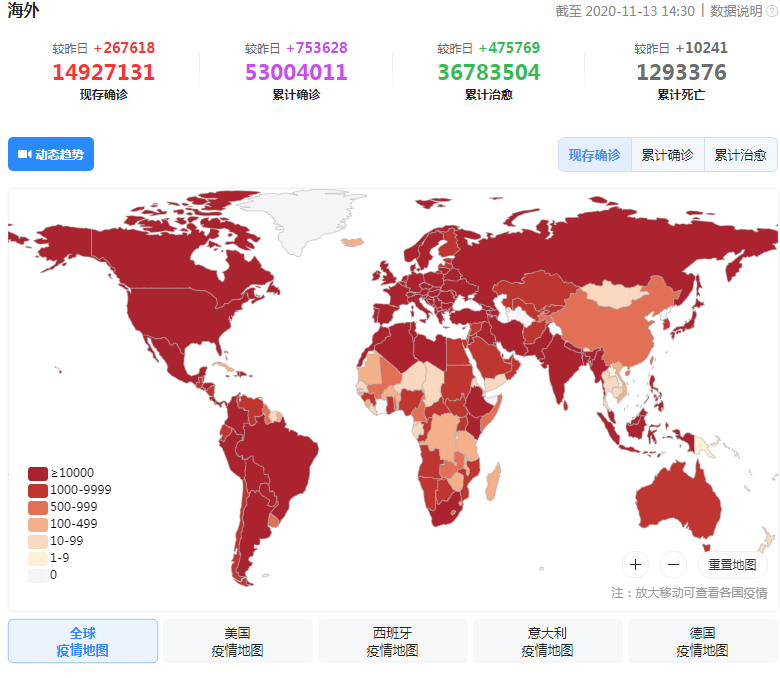780x678 pixels.
Task: Select 全球疫情地图 tab
Action: point(83,641)
